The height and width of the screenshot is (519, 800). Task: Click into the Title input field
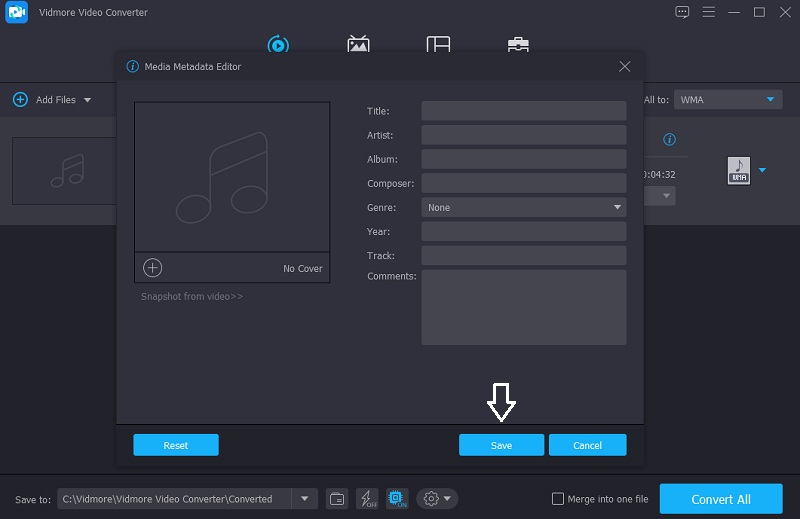523,111
